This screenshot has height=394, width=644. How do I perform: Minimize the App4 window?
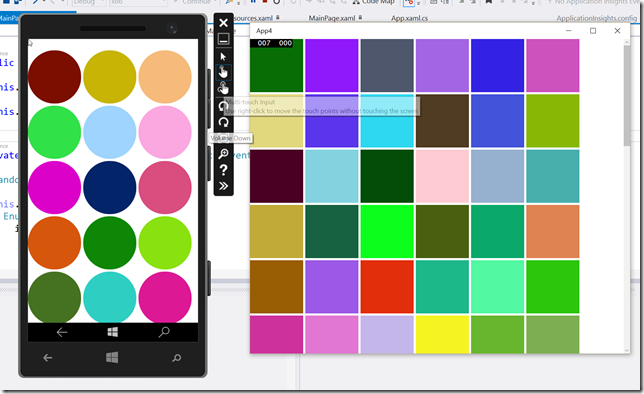click(569, 31)
